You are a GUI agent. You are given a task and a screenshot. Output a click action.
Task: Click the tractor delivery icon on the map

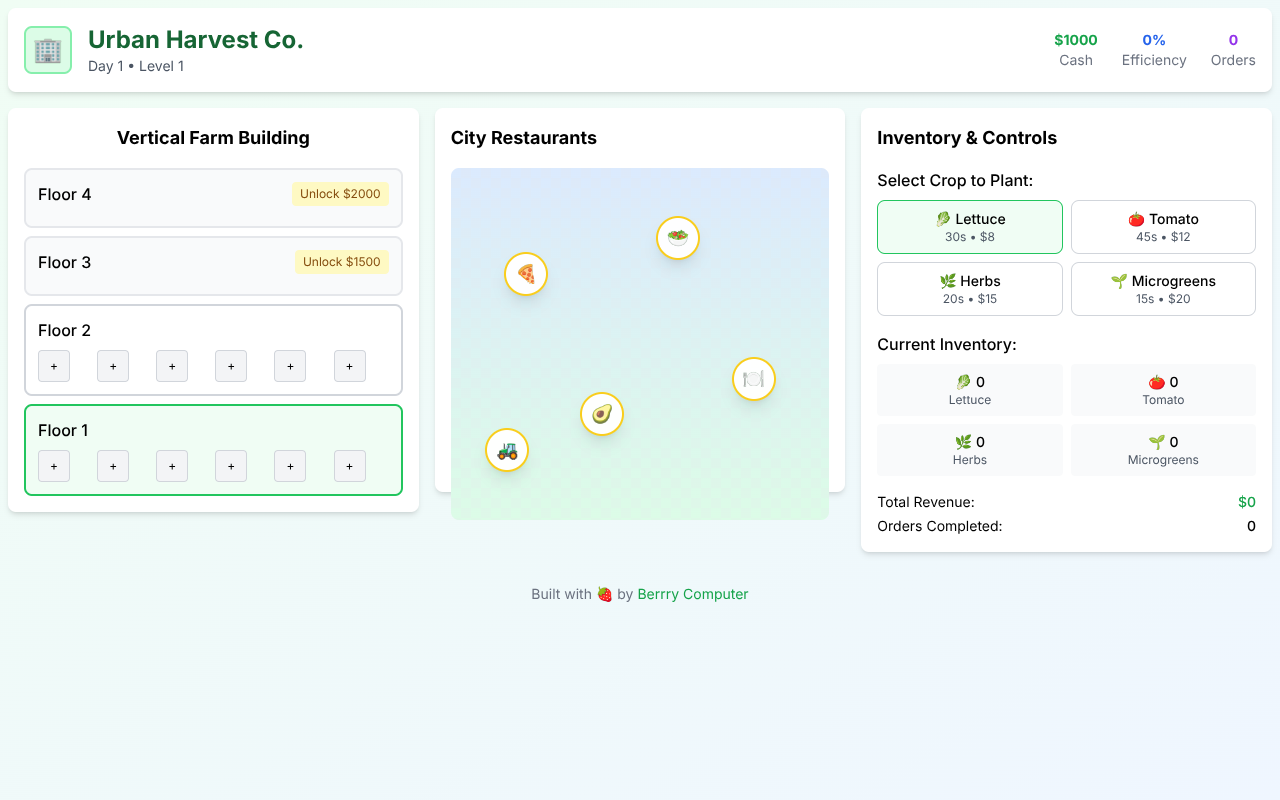[507, 450]
